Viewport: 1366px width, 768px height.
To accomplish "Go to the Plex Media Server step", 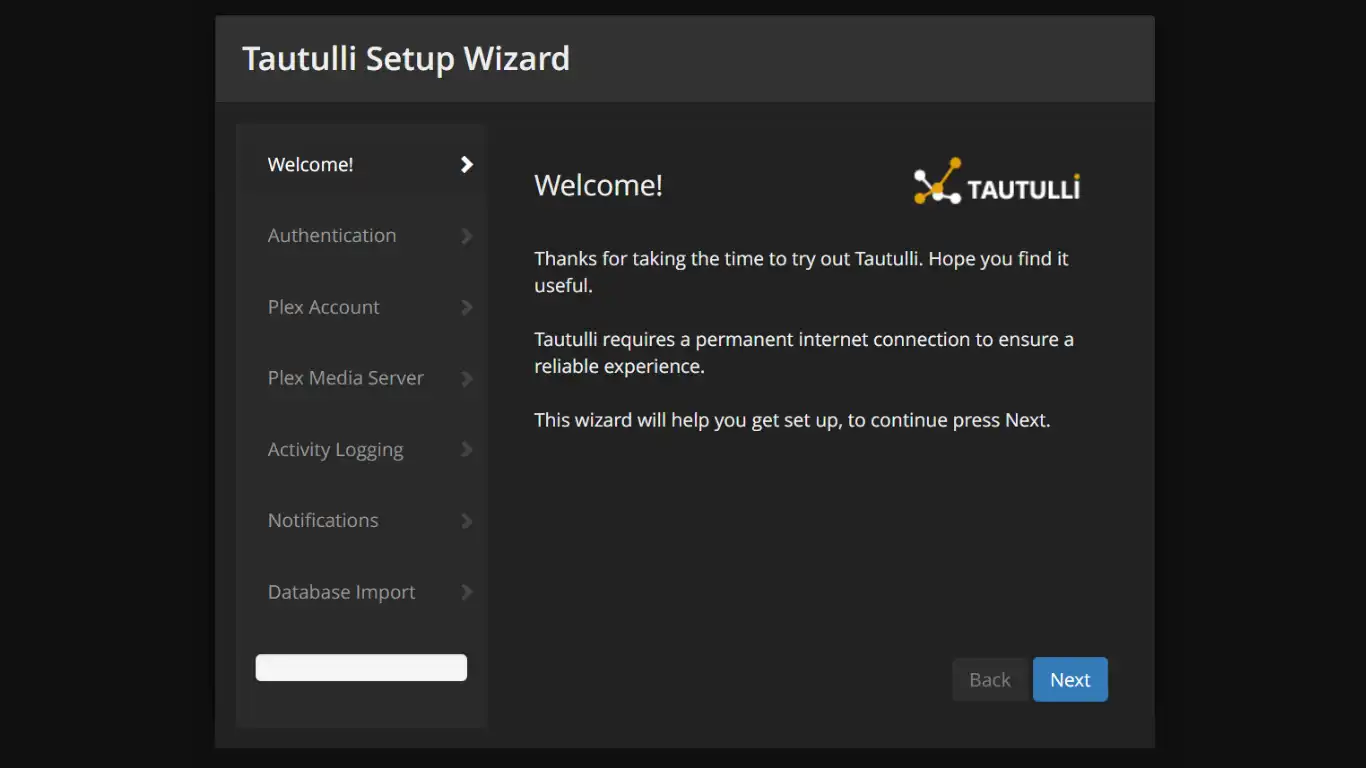I will pyautogui.click(x=345, y=378).
